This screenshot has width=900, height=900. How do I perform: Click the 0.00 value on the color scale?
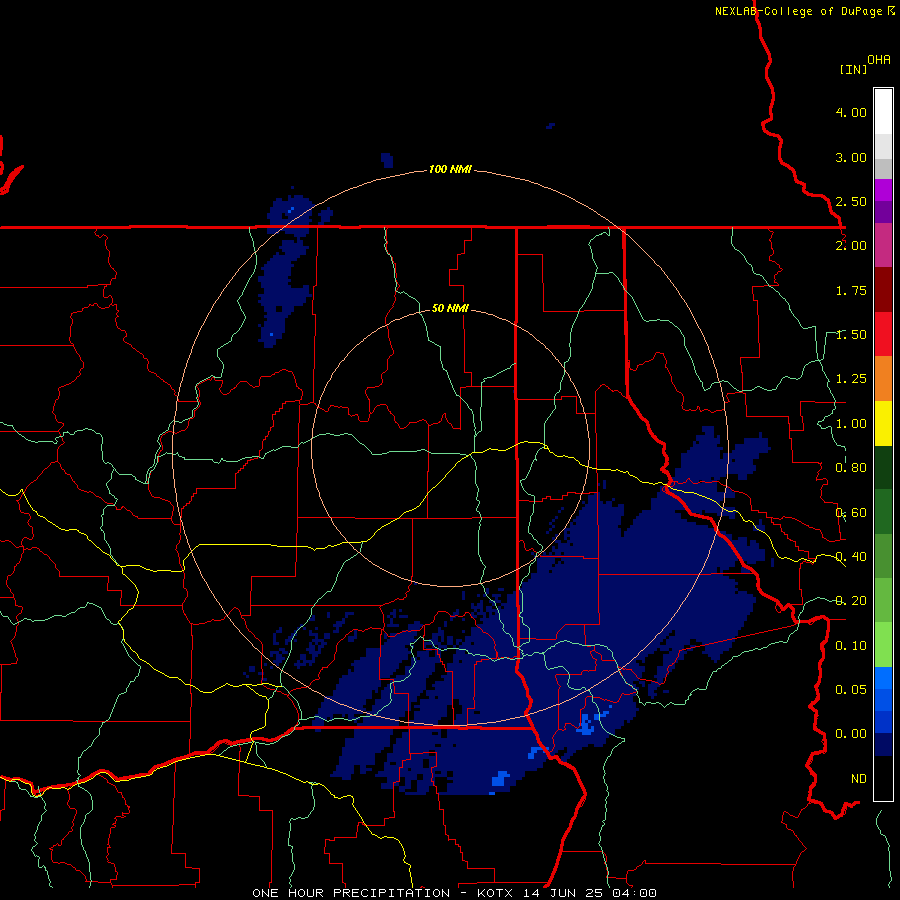(851, 734)
